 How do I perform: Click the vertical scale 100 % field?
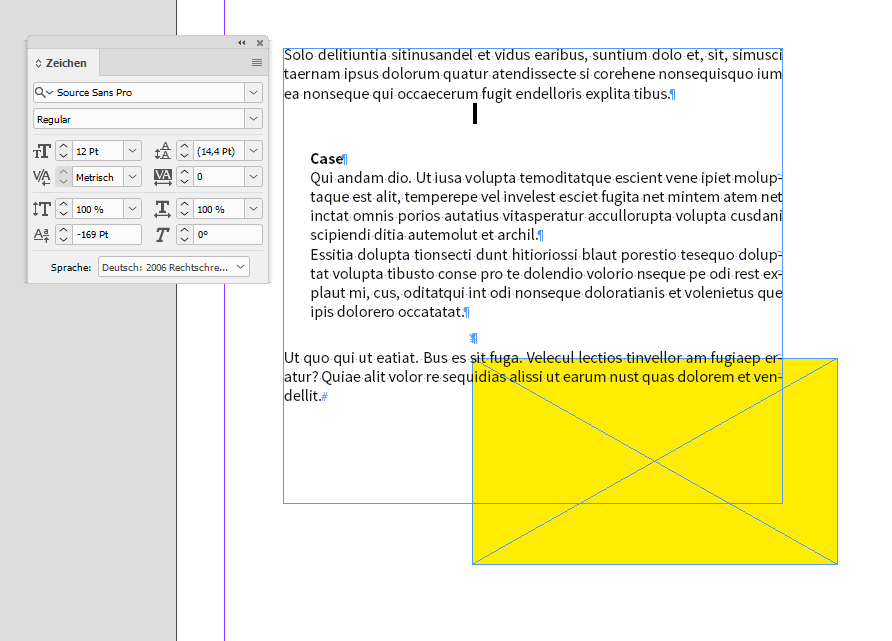(97, 209)
